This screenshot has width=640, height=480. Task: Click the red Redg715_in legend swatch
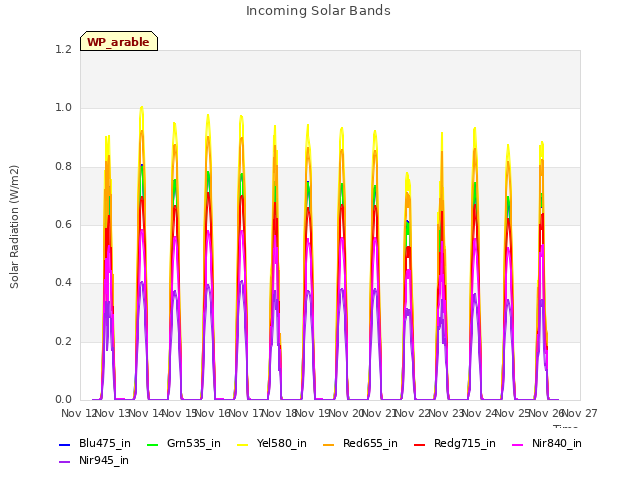[420, 444]
